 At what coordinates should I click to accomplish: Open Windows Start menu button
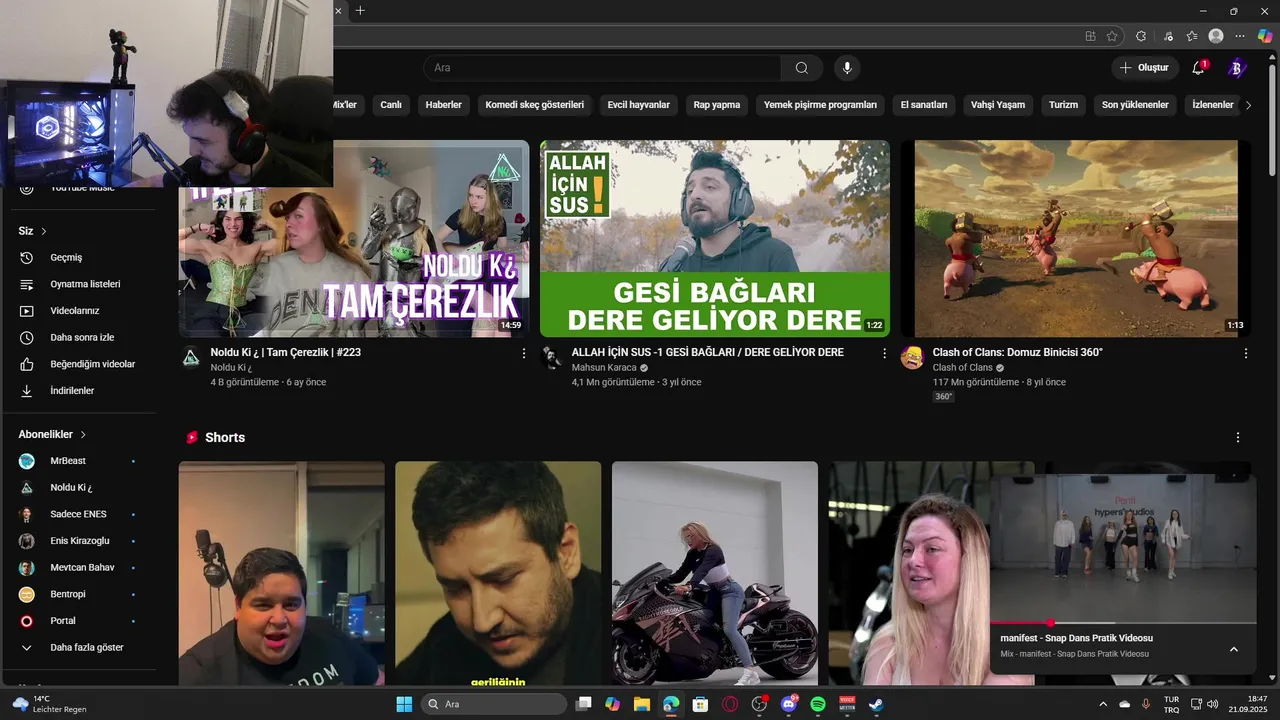404,704
